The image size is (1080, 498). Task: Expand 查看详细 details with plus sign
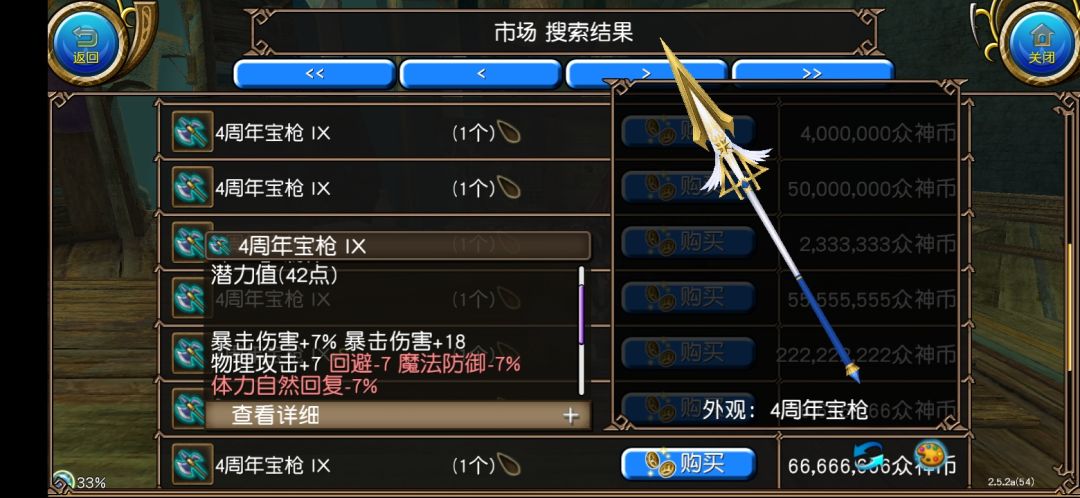[570, 415]
